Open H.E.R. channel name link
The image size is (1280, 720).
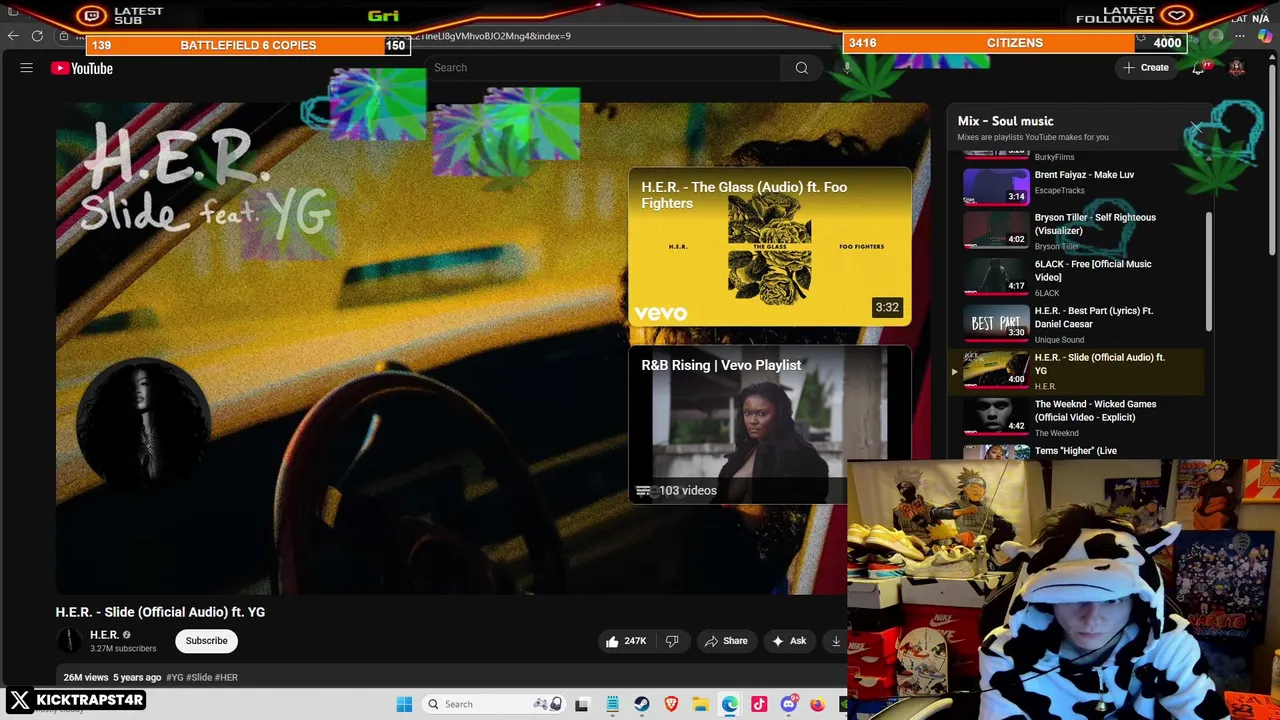pyautogui.click(x=104, y=635)
